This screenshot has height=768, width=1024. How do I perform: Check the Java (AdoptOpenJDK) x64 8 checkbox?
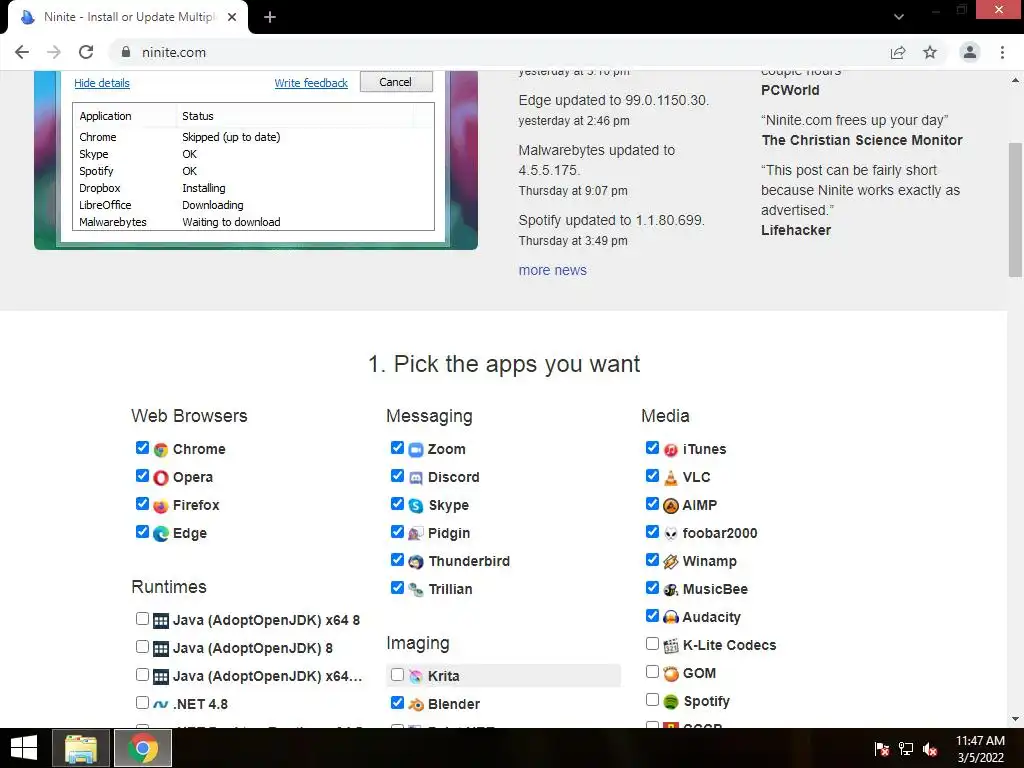click(142, 618)
